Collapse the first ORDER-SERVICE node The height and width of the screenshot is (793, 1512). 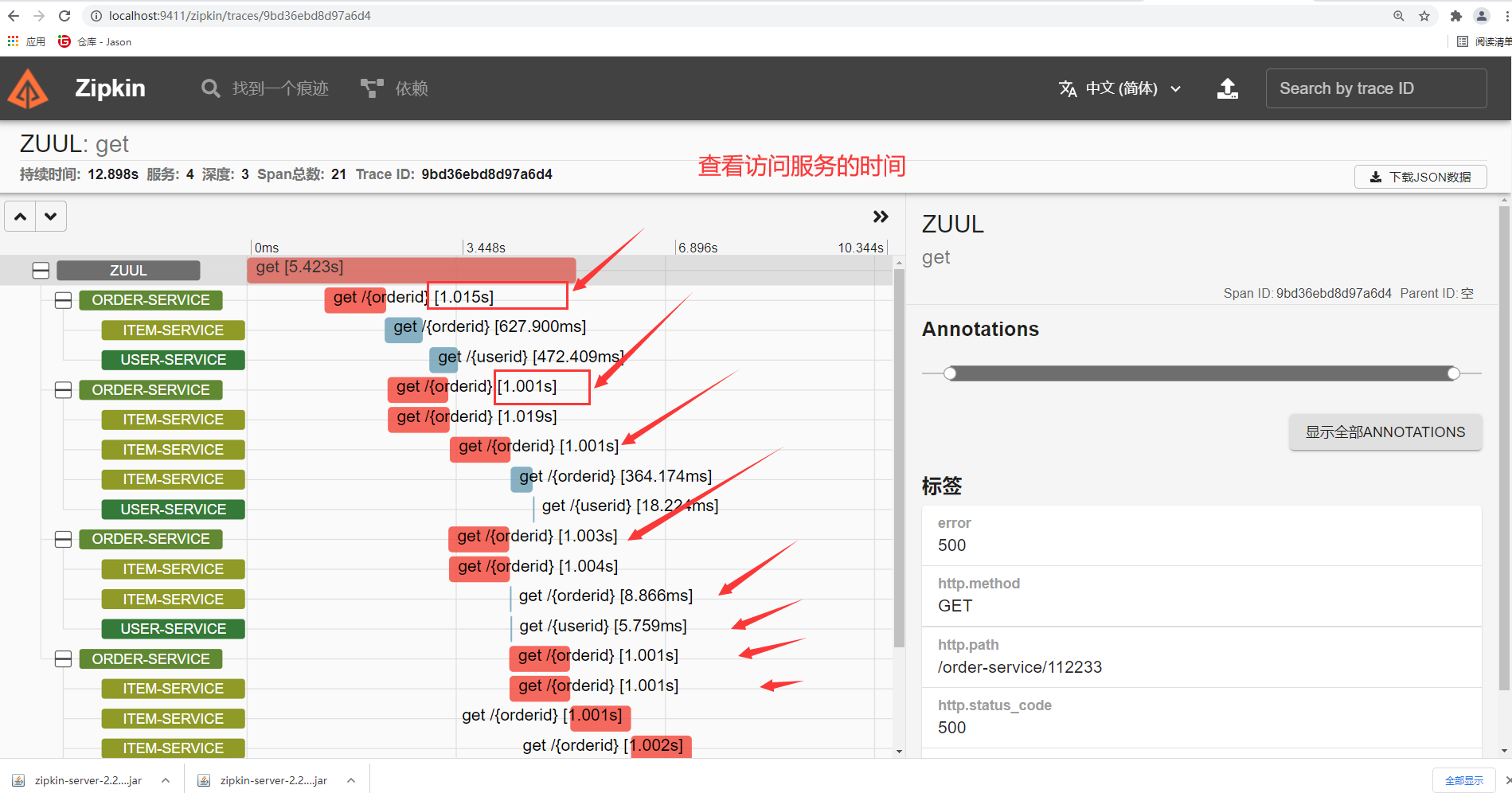63,300
